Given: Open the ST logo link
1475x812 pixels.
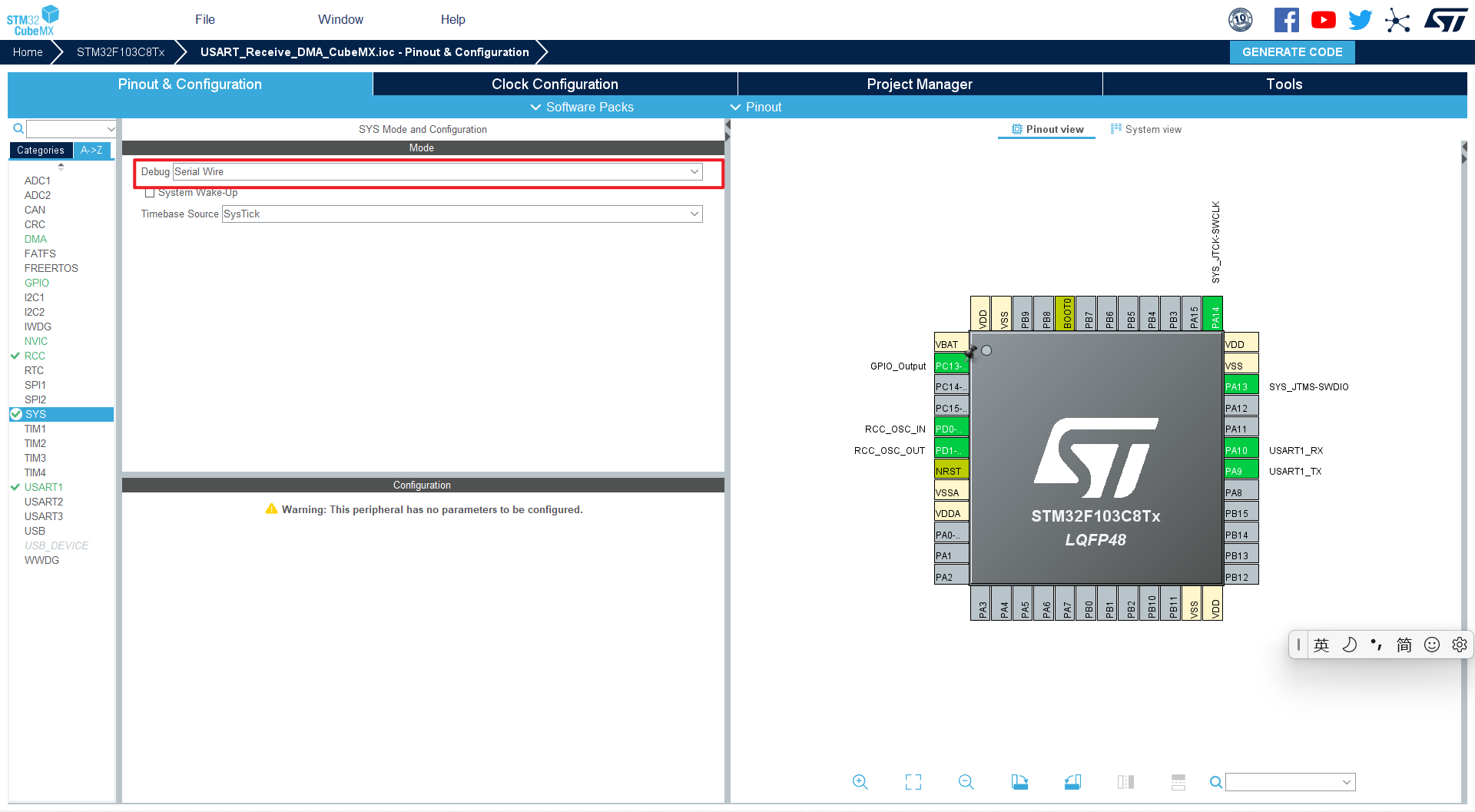Looking at the screenshot, I should [x=1446, y=20].
